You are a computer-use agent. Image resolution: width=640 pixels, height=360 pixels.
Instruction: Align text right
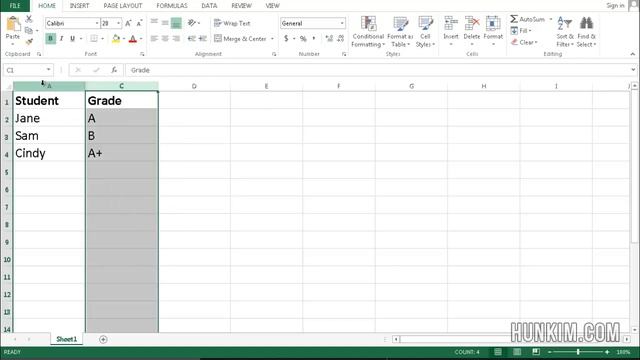tap(176, 38)
